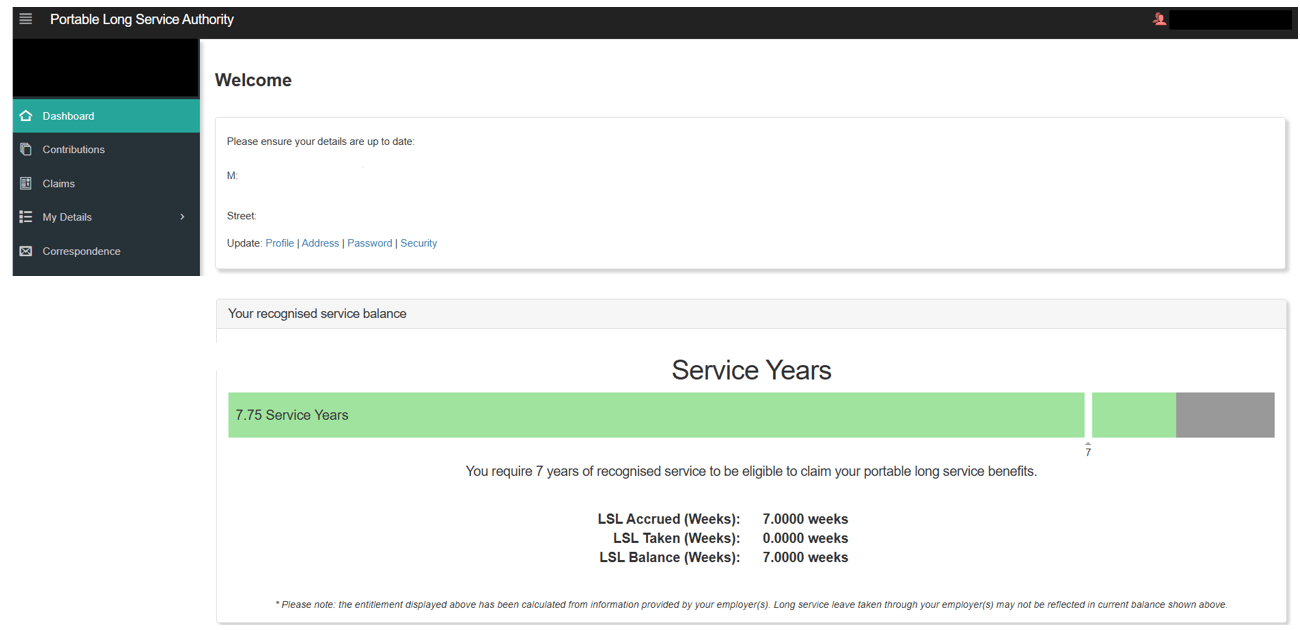Click the 'You require 7 years' eligibility message
Image resolution: width=1300 pixels, height=630 pixels.
pyautogui.click(x=751, y=471)
